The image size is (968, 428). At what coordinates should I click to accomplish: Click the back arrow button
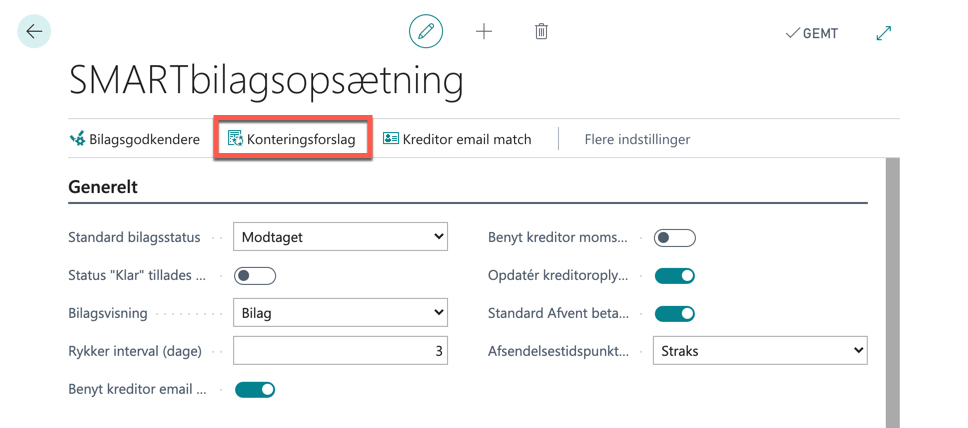coord(34,31)
